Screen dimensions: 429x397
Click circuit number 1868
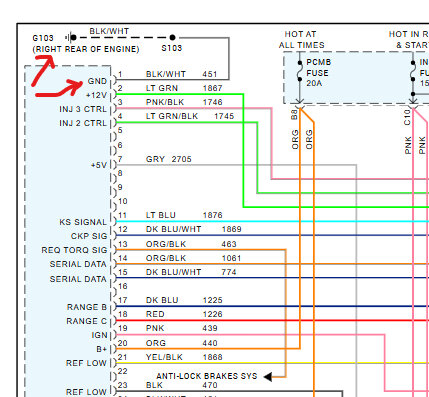212,357
